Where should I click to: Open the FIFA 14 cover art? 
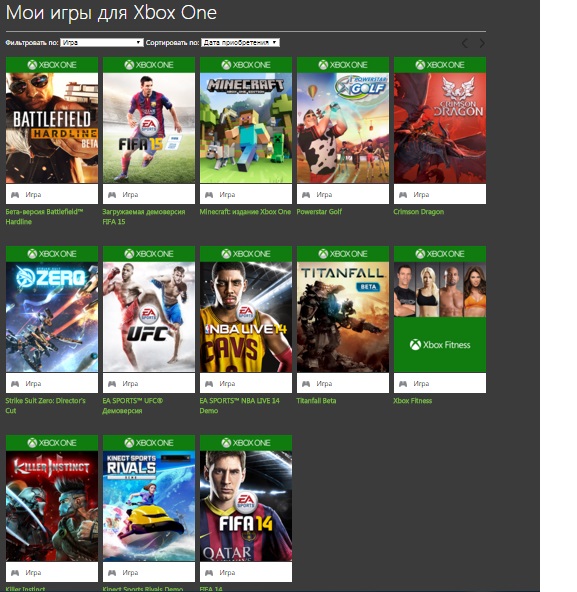(246, 506)
